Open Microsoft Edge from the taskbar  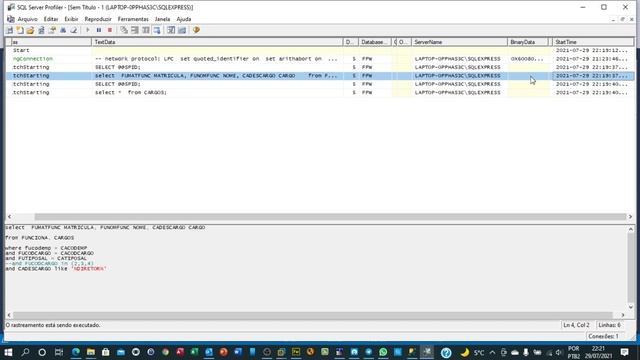[x=76, y=352]
